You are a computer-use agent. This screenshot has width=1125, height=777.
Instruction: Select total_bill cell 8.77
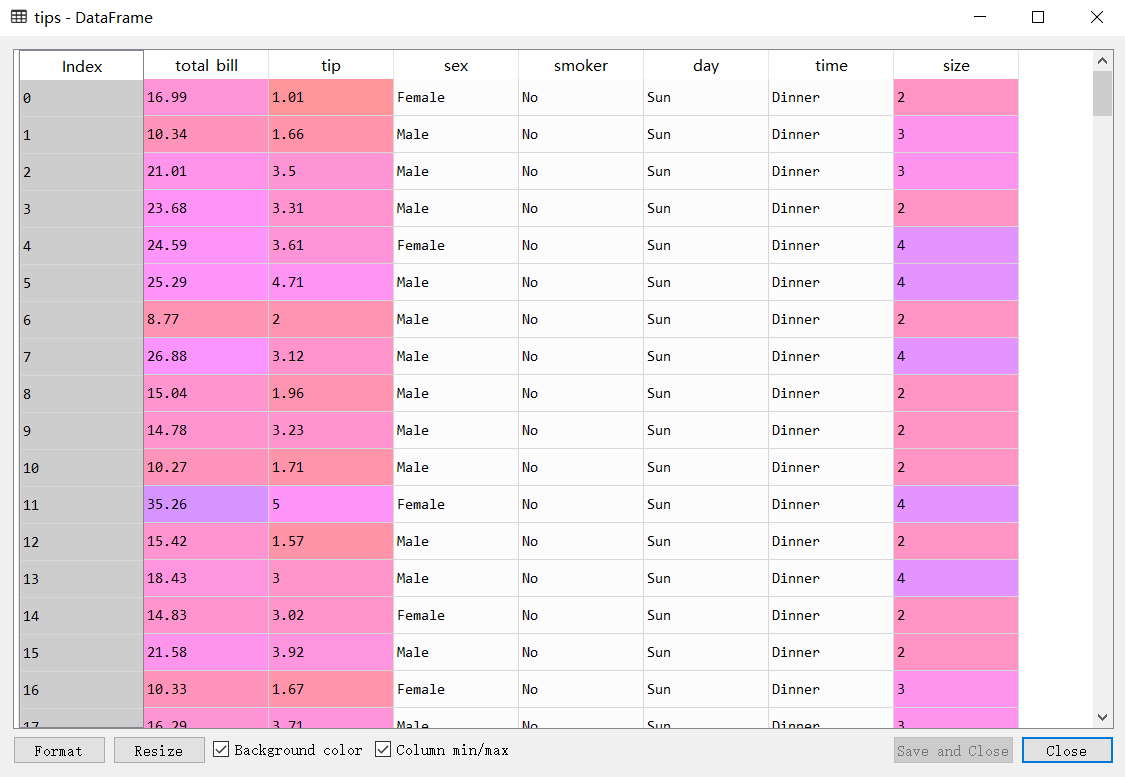tap(206, 319)
